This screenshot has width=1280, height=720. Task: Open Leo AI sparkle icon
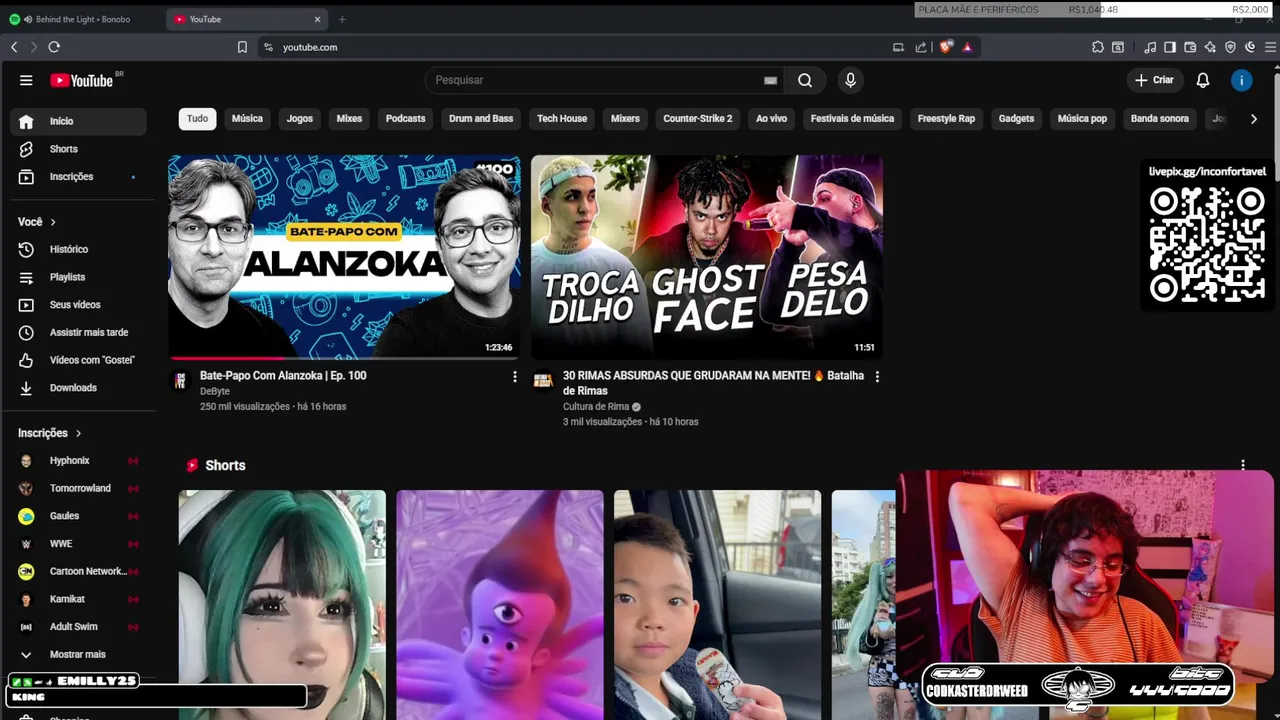point(1210,47)
